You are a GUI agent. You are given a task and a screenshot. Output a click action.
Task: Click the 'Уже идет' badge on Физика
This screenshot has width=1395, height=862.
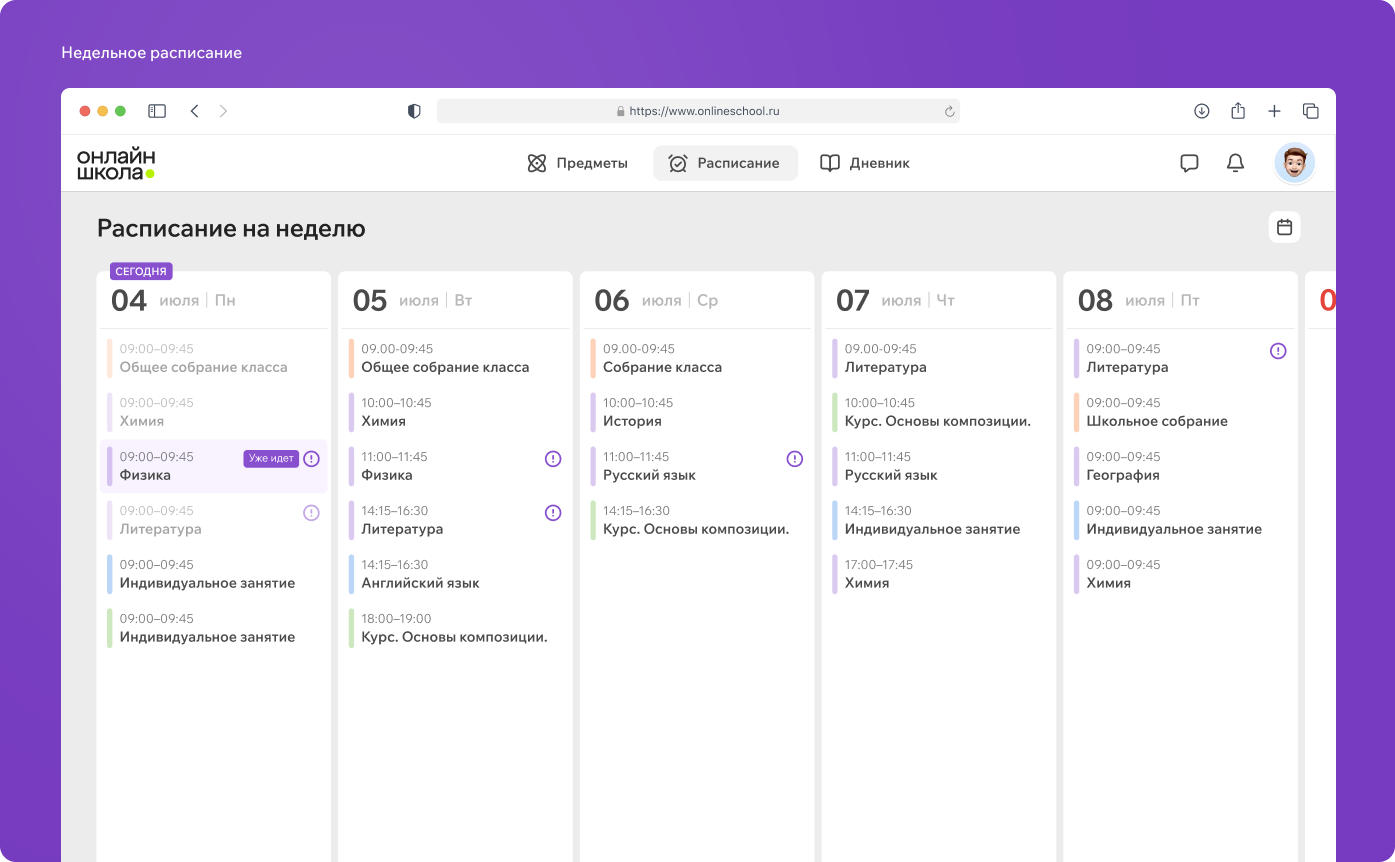271,459
